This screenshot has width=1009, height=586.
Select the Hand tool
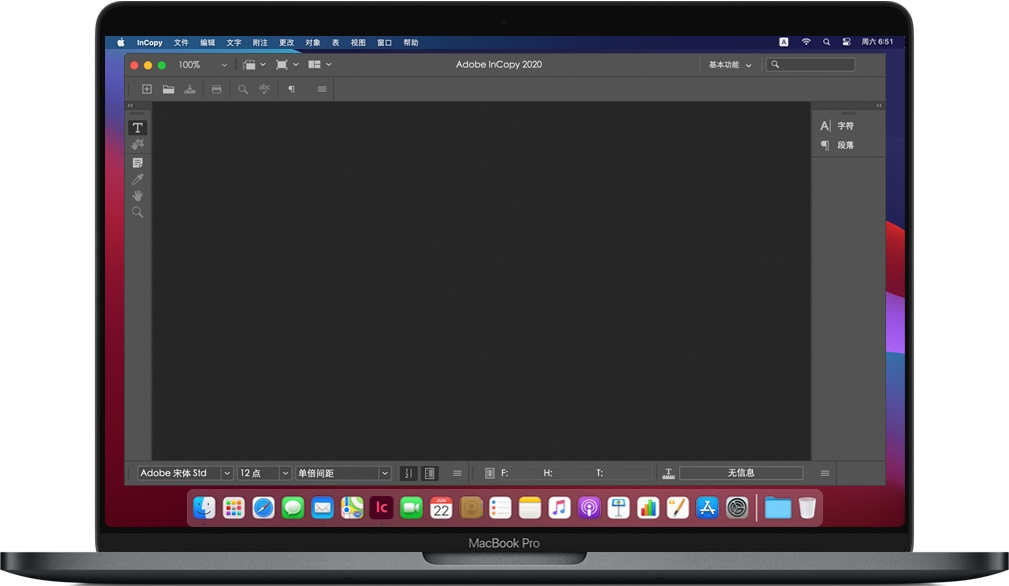(x=138, y=195)
